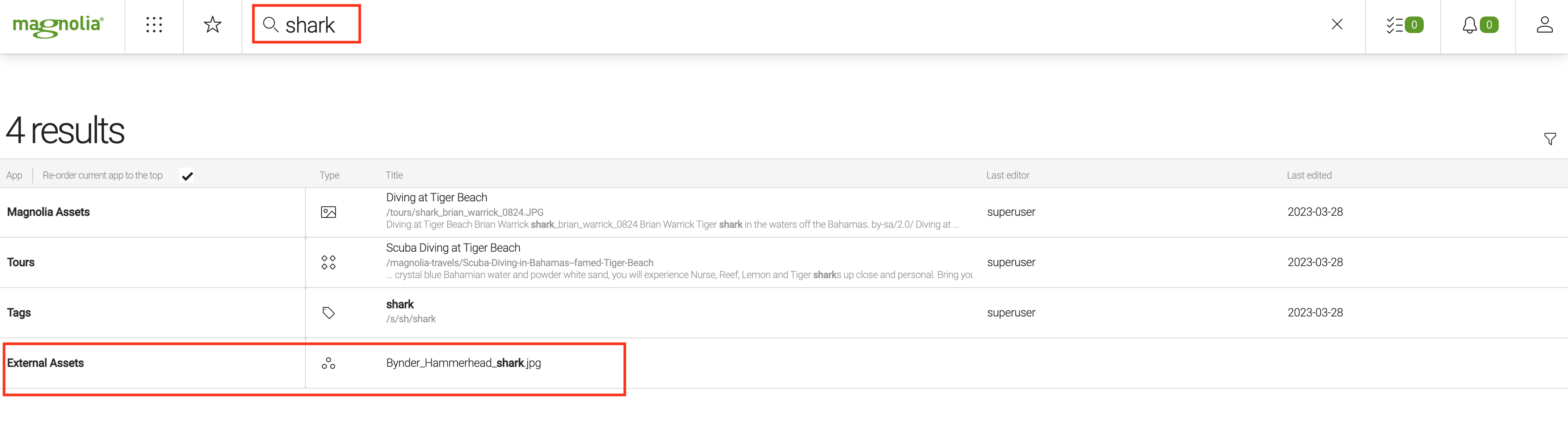Click the Last edited column header
This screenshot has width=1568, height=439.
tap(1309, 175)
